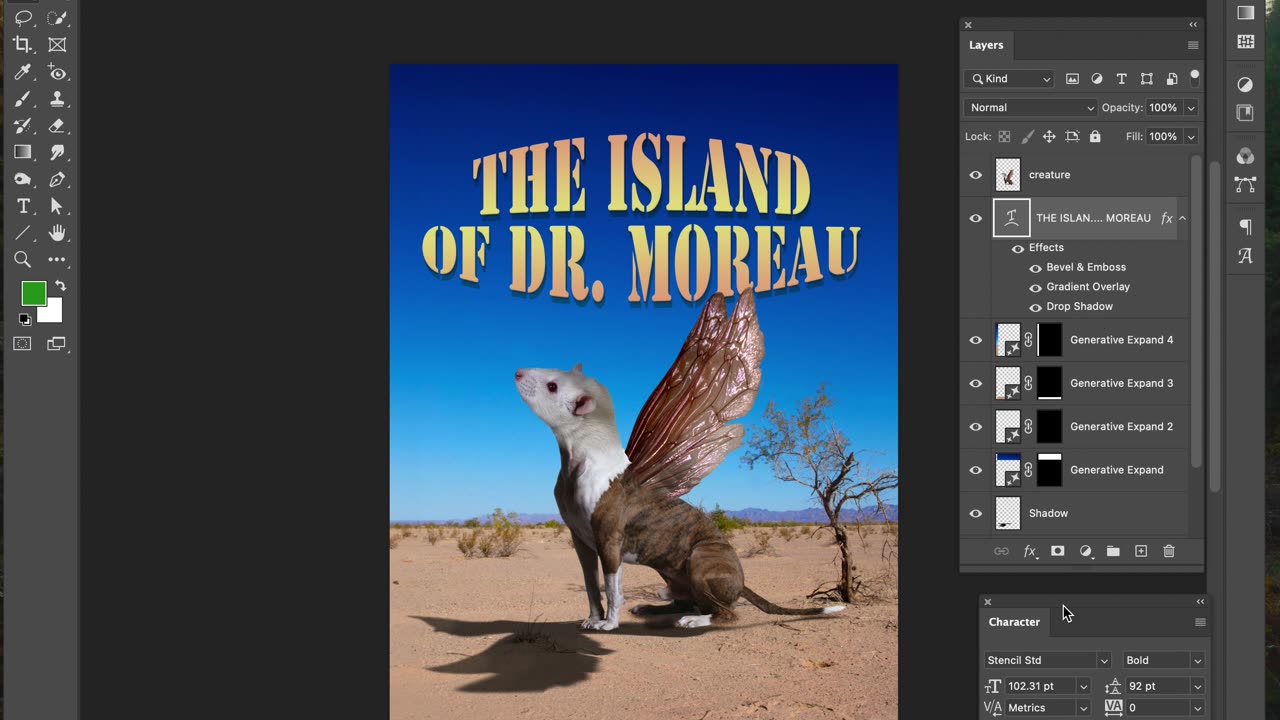Image resolution: width=1280 pixels, height=720 pixels.
Task: Click the delete layer trash icon
Action: (1169, 551)
